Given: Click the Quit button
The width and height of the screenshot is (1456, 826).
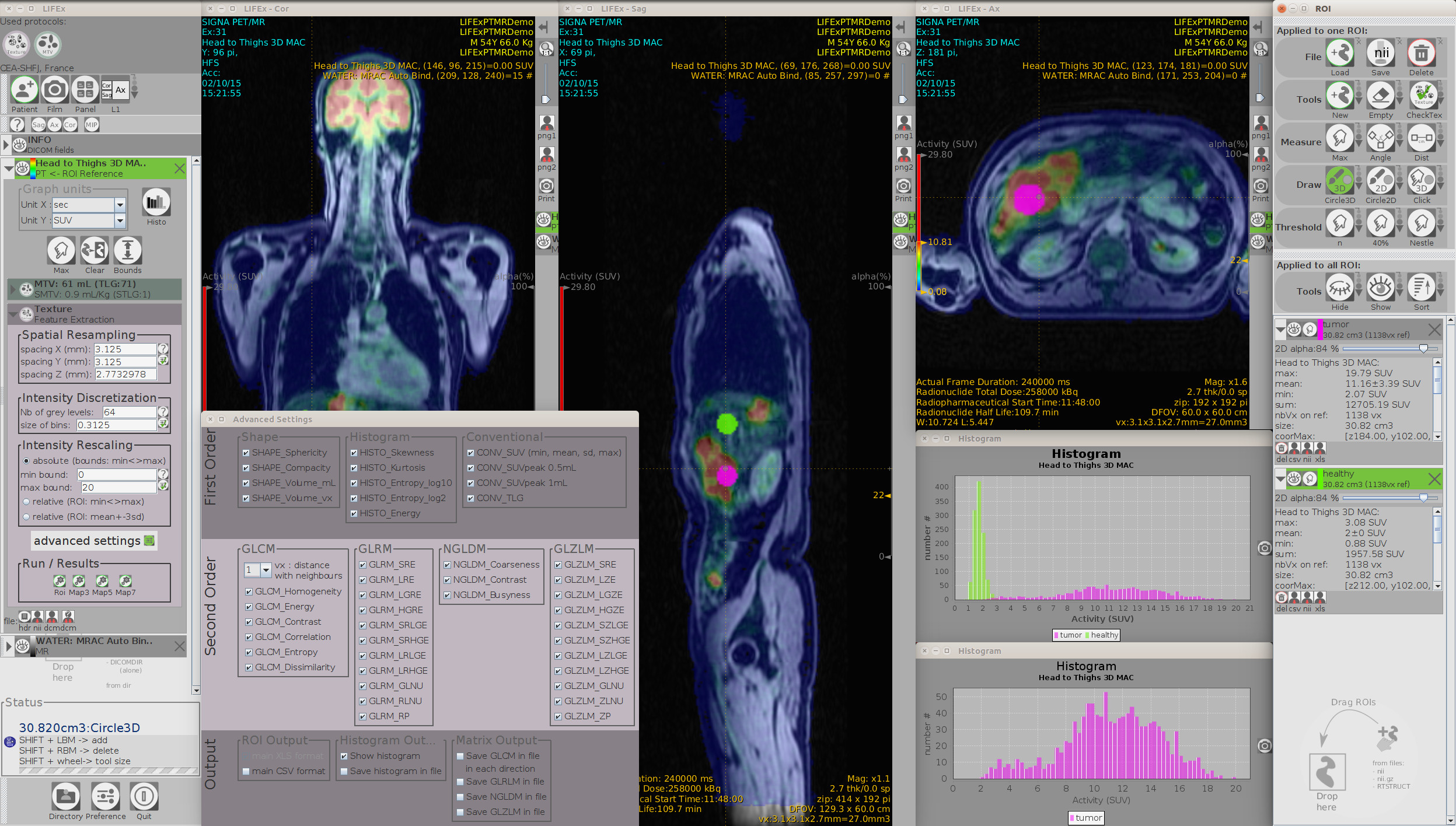Looking at the screenshot, I should (x=144, y=796).
